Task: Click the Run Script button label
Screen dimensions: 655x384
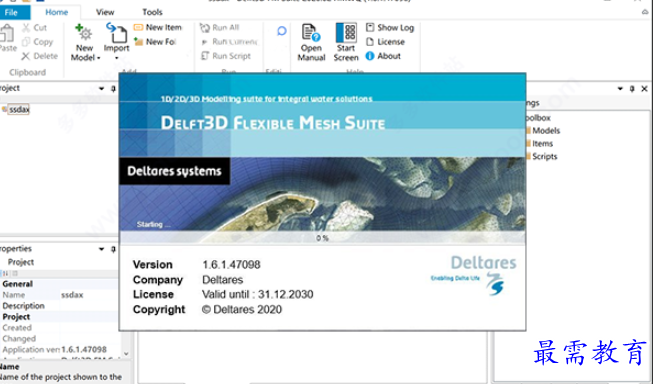Action: coord(231,56)
